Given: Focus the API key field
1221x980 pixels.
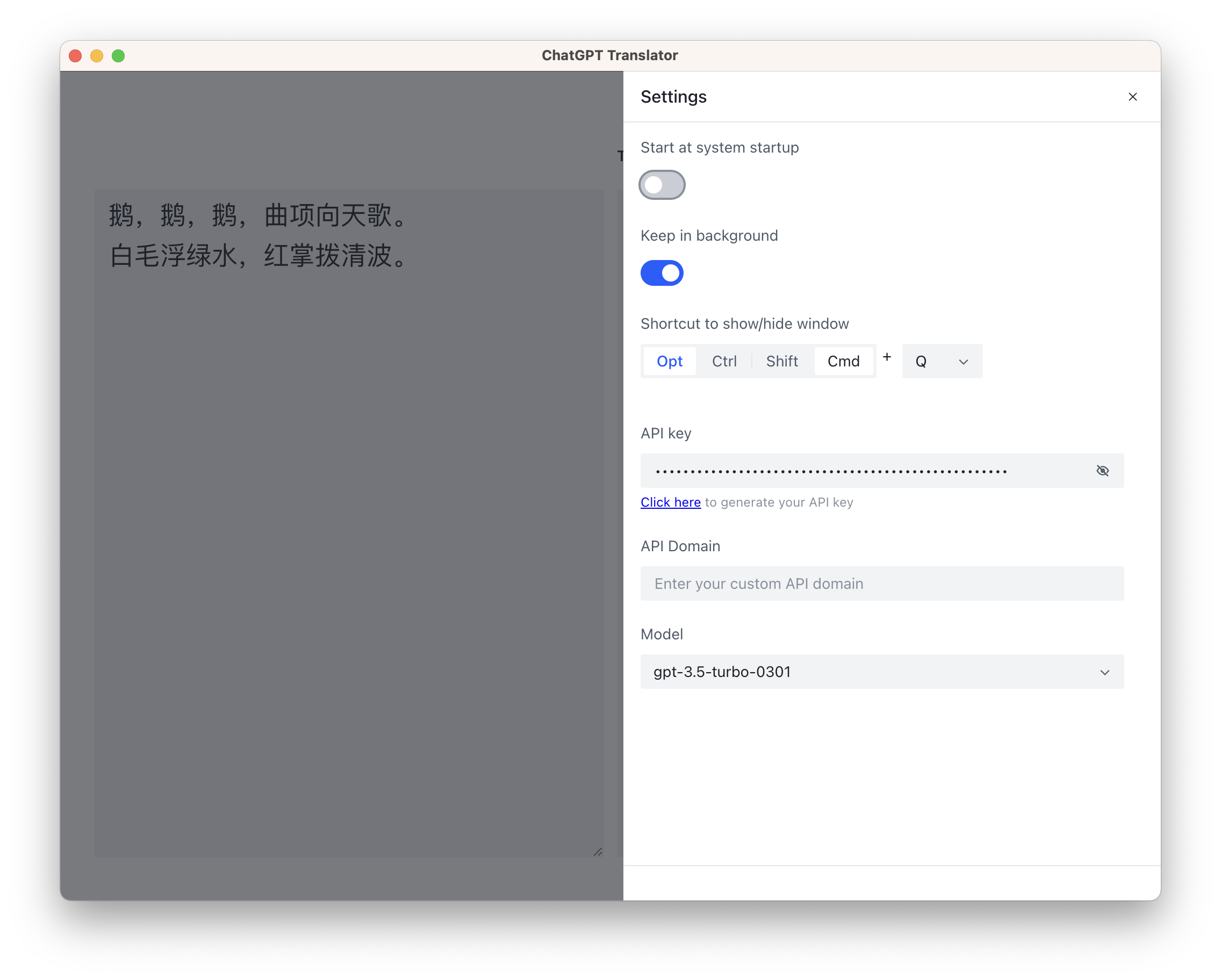Looking at the screenshot, I should tap(882, 471).
